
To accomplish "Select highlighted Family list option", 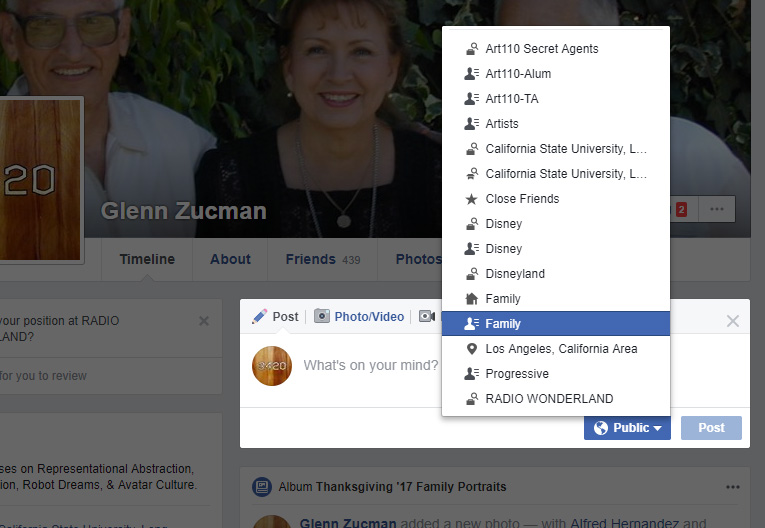I will [556, 324].
